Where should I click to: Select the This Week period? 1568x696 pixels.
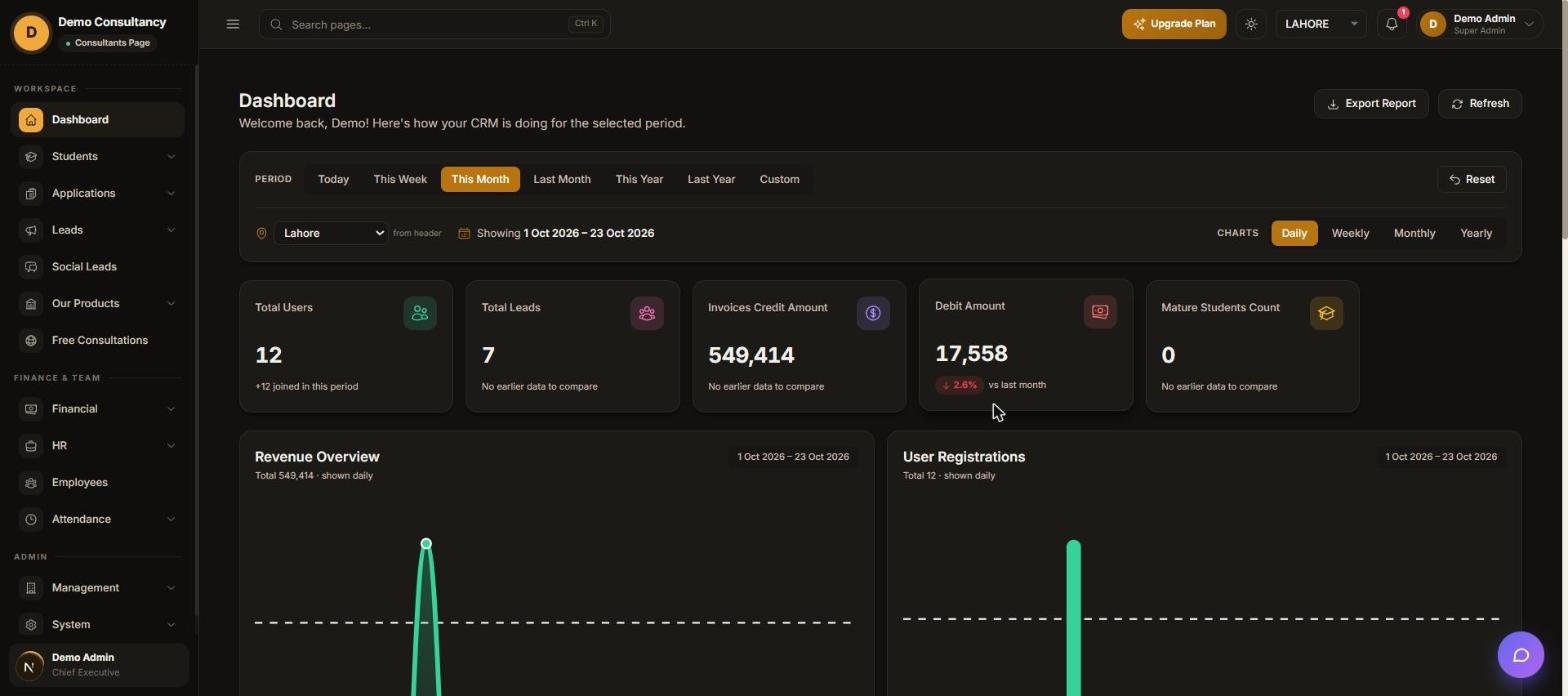(400, 179)
